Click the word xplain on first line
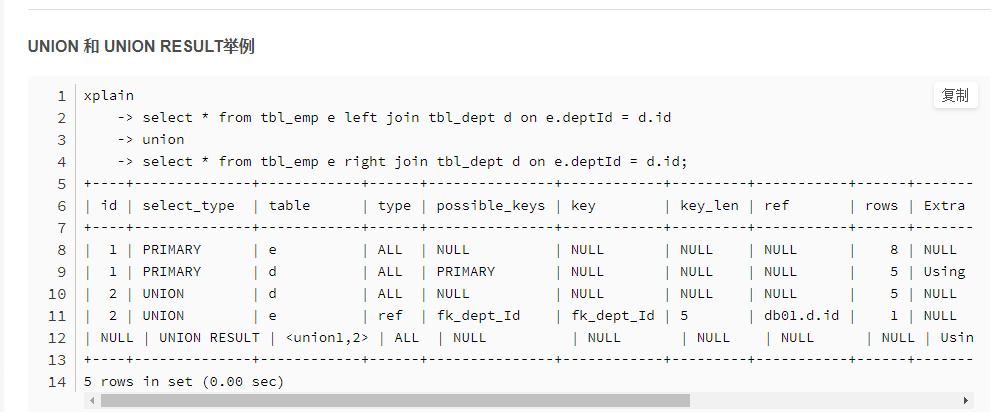1006x412 pixels. pyautogui.click(x=109, y=96)
